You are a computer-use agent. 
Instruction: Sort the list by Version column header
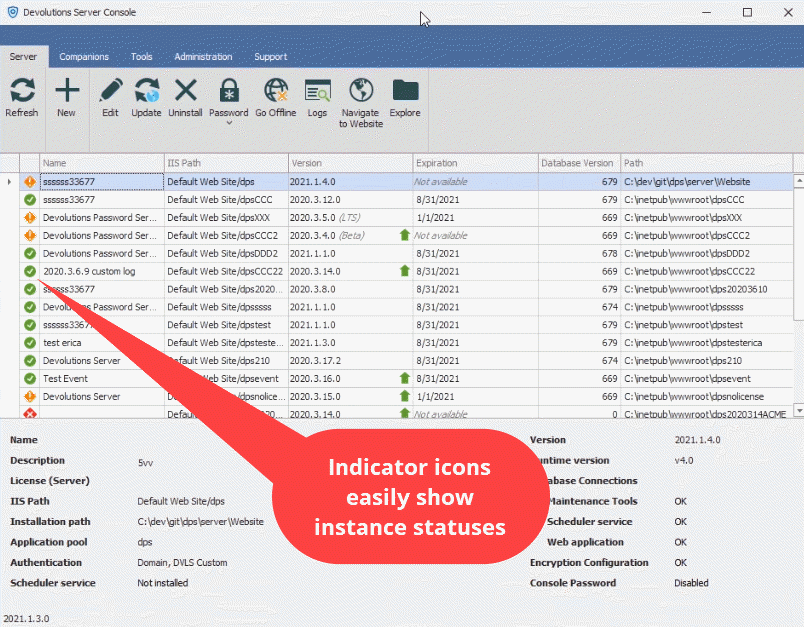(x=350, y=163)
